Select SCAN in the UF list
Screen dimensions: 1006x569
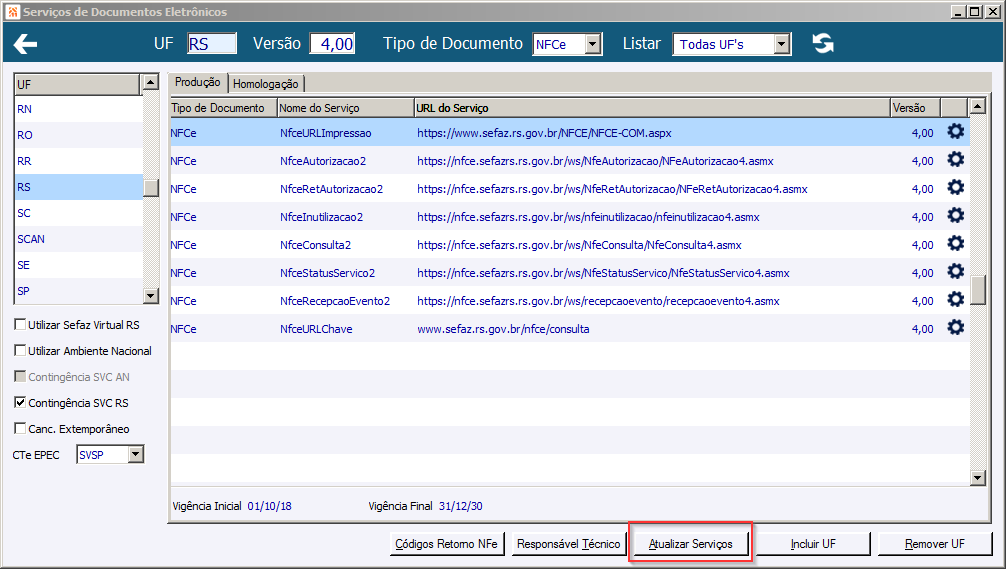(x=78, y=239)
